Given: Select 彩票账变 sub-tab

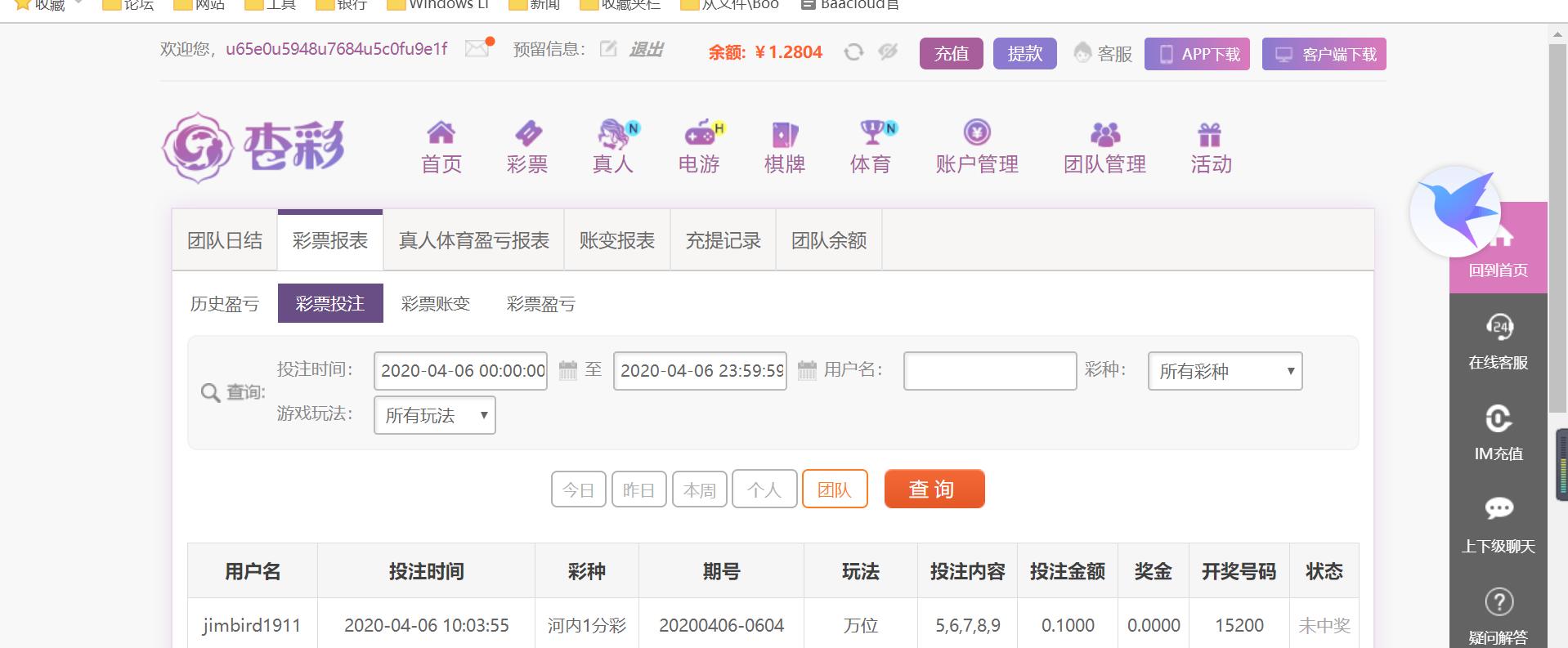Looking at the screenshot, I should pyautogui.click(x=436, y=304).
